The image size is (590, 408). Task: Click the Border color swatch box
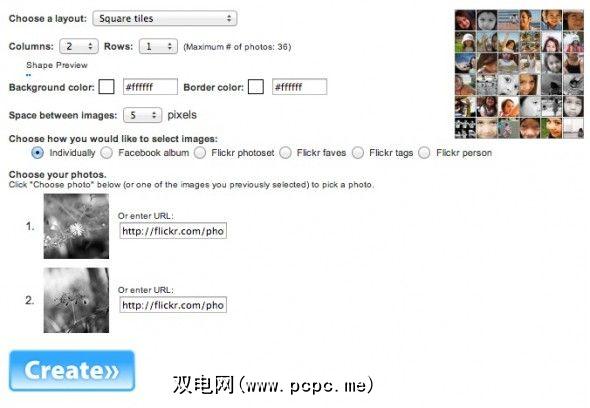coord(256,87)
